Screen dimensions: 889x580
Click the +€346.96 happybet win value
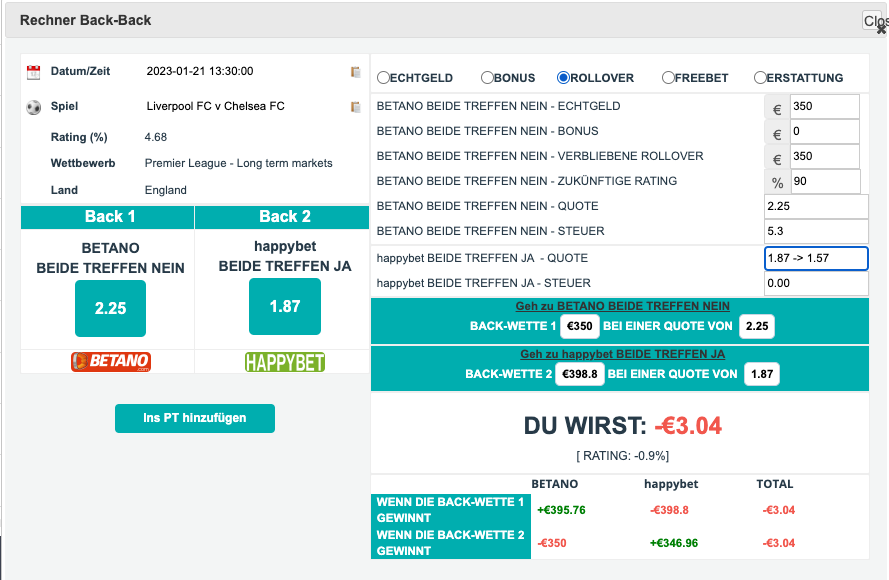pos(674,543)
